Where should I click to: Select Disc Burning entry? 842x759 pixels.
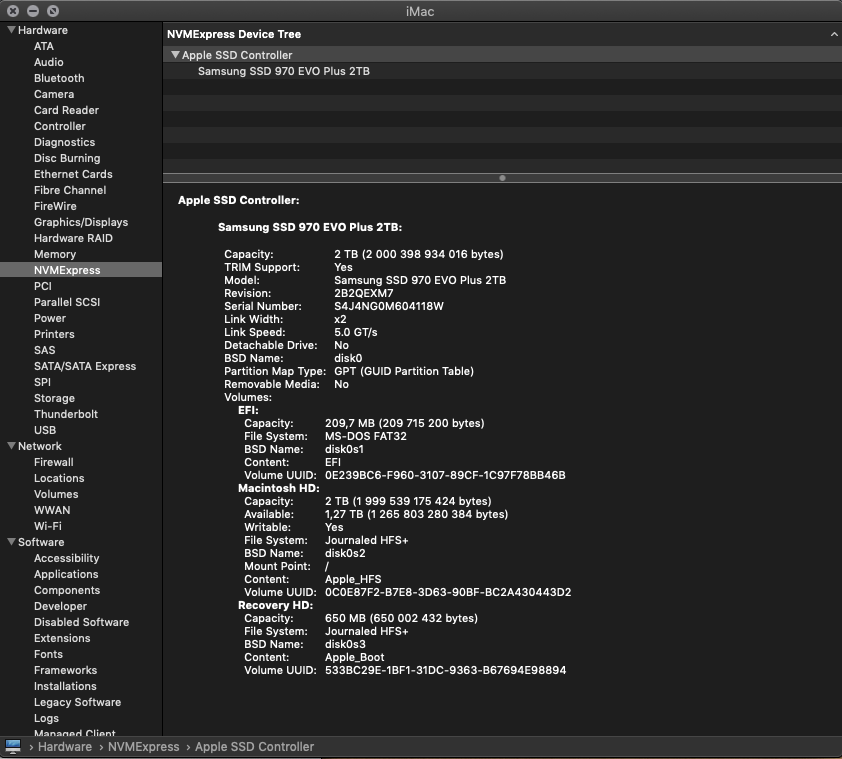click(67, 158)
